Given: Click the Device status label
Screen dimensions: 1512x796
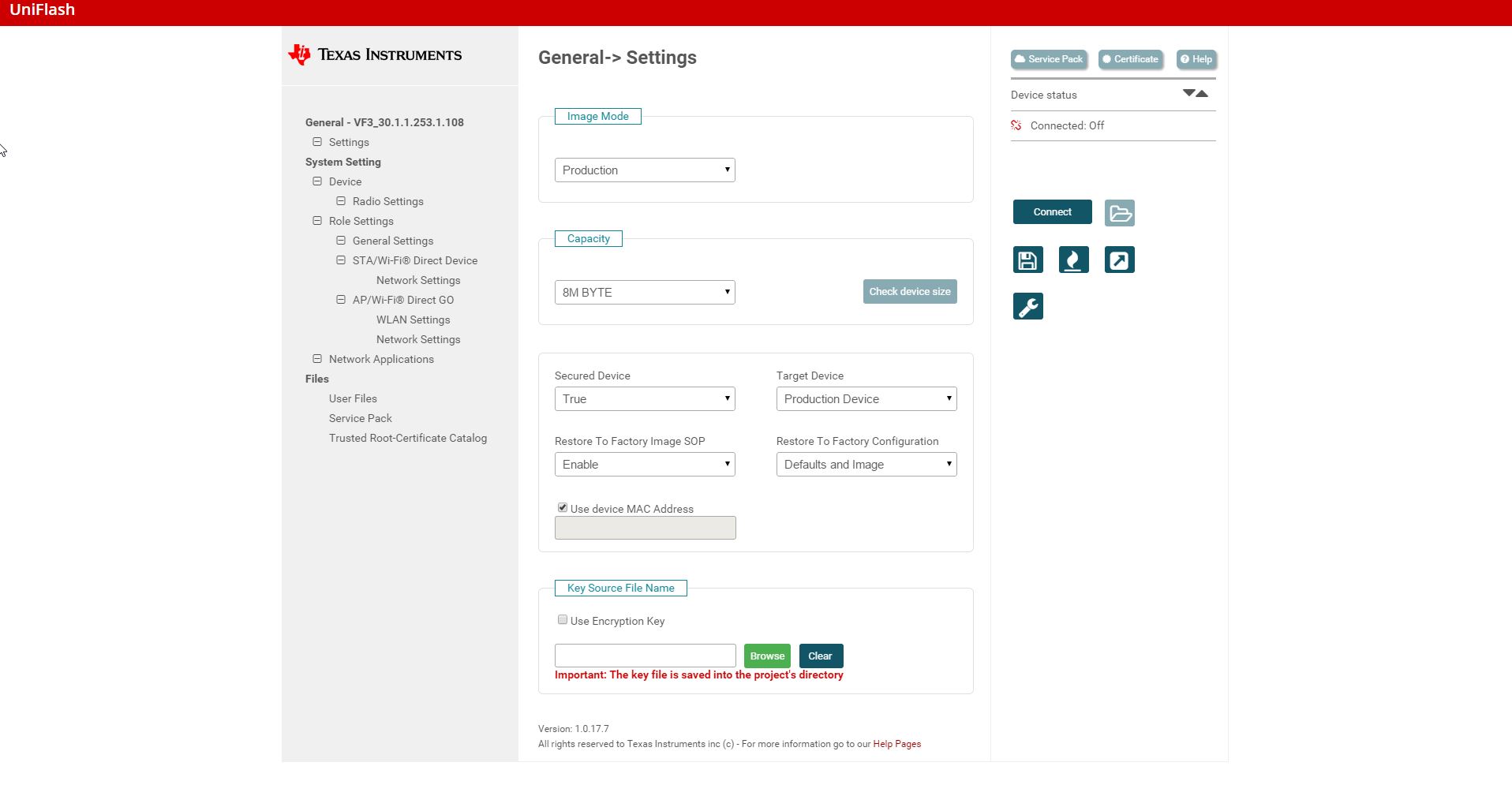Looking at the screenshot, I should [x=1044, y=95].
